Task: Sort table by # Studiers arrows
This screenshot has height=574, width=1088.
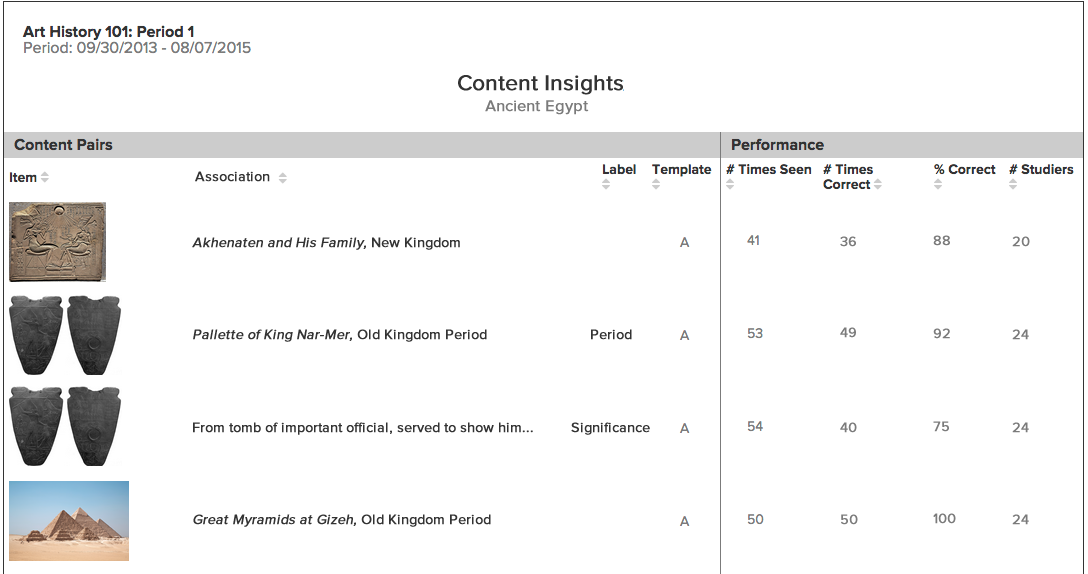Action: click(x=1013, y=185)
